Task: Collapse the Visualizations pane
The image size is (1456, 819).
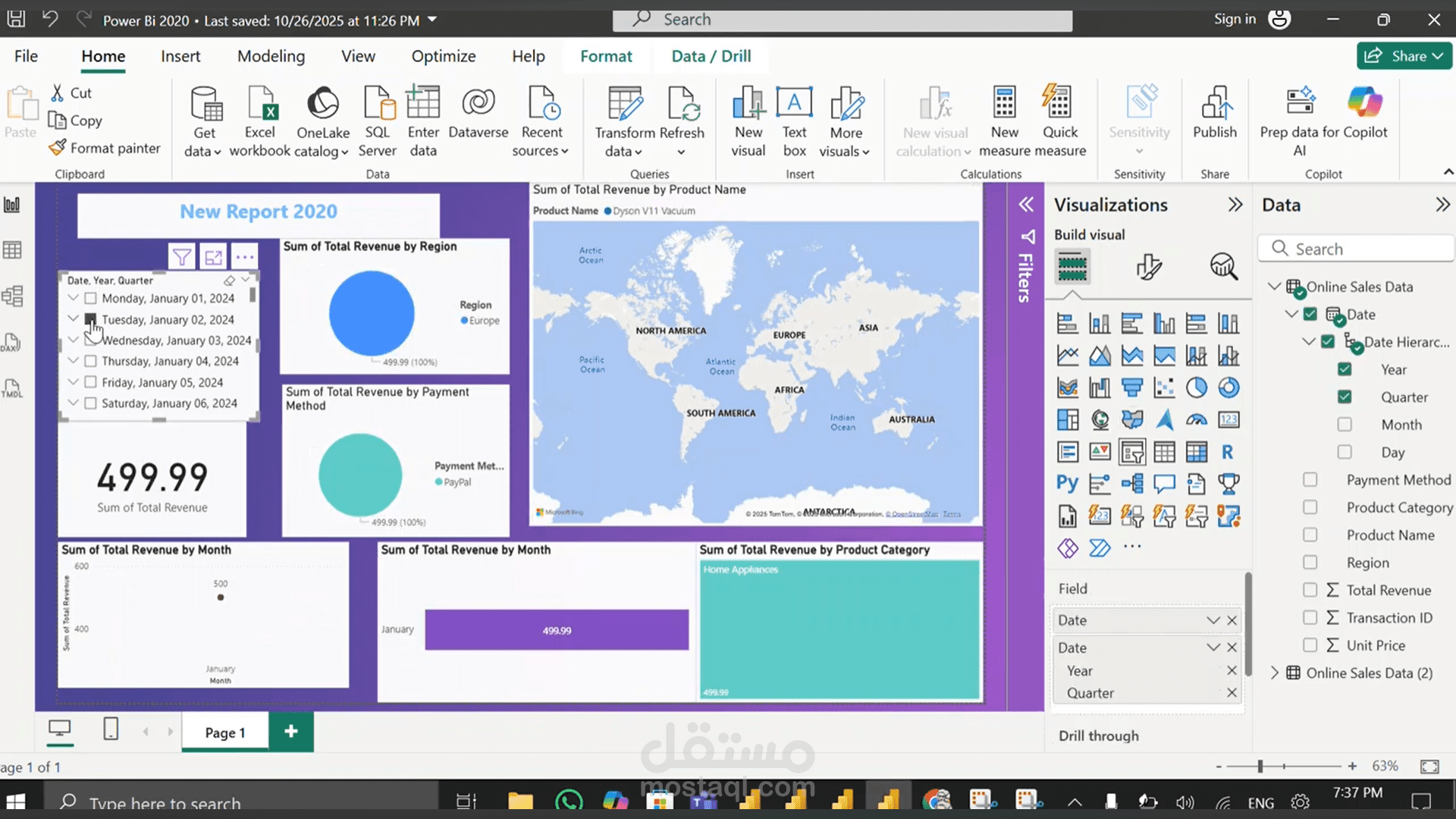Action: 1235,205
